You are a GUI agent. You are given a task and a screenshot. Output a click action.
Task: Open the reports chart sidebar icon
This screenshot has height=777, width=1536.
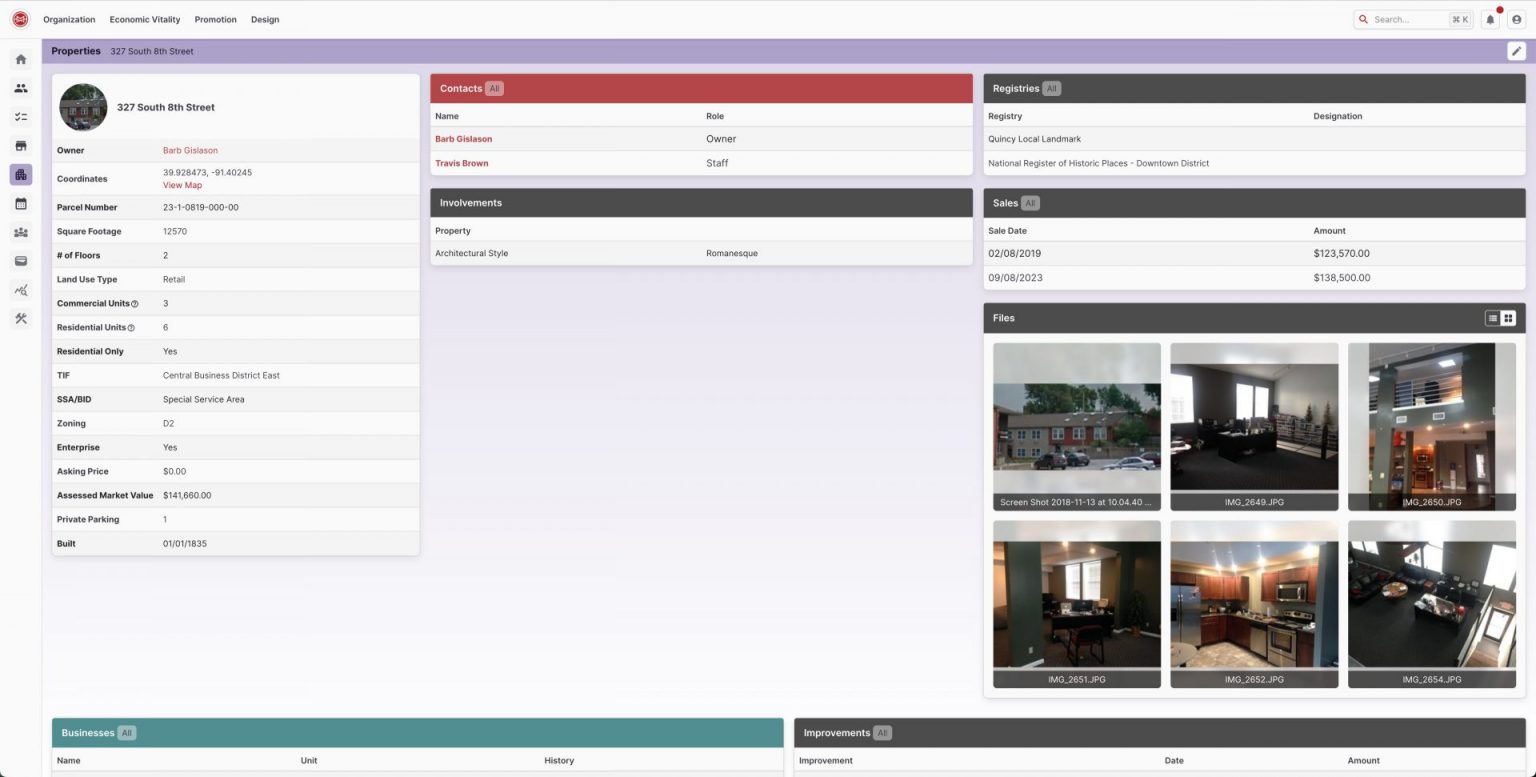[x=20, y=289]
